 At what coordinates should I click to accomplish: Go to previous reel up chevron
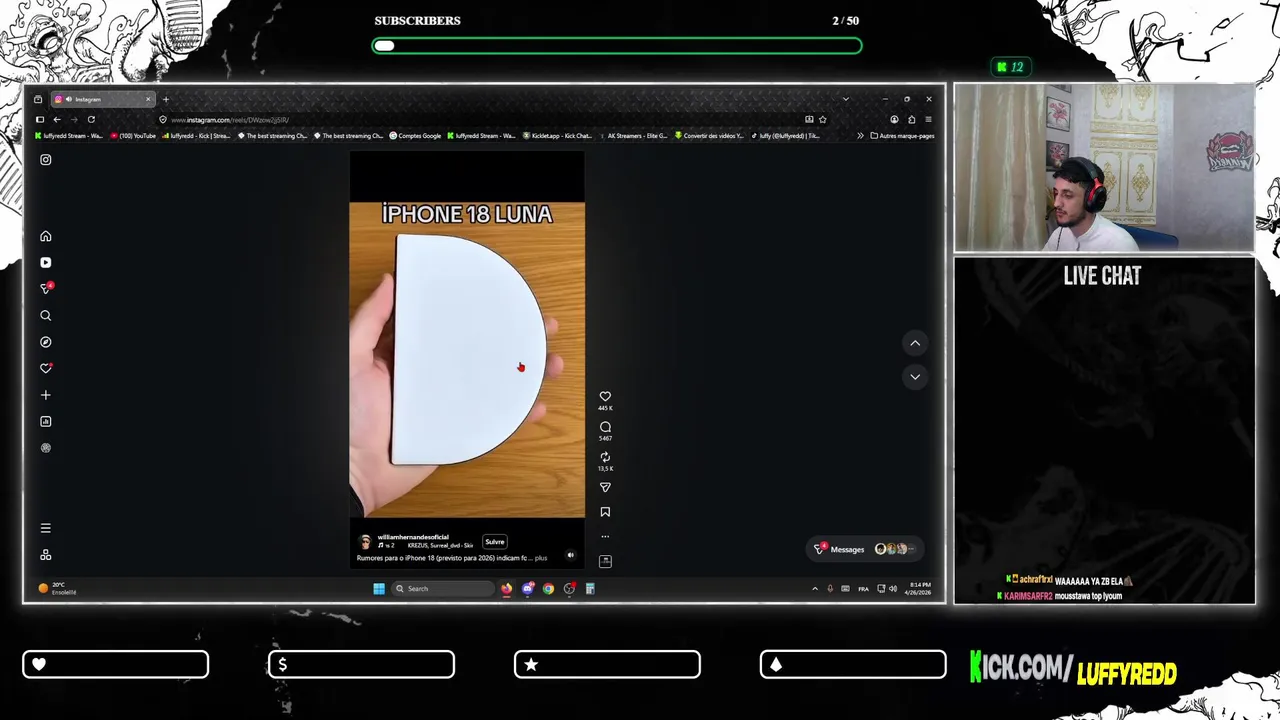pos(915,343)
